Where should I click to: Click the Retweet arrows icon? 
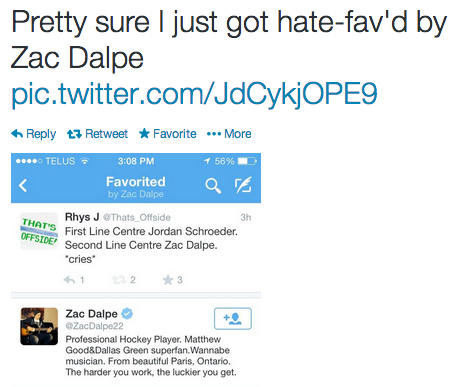pos(74,134)
